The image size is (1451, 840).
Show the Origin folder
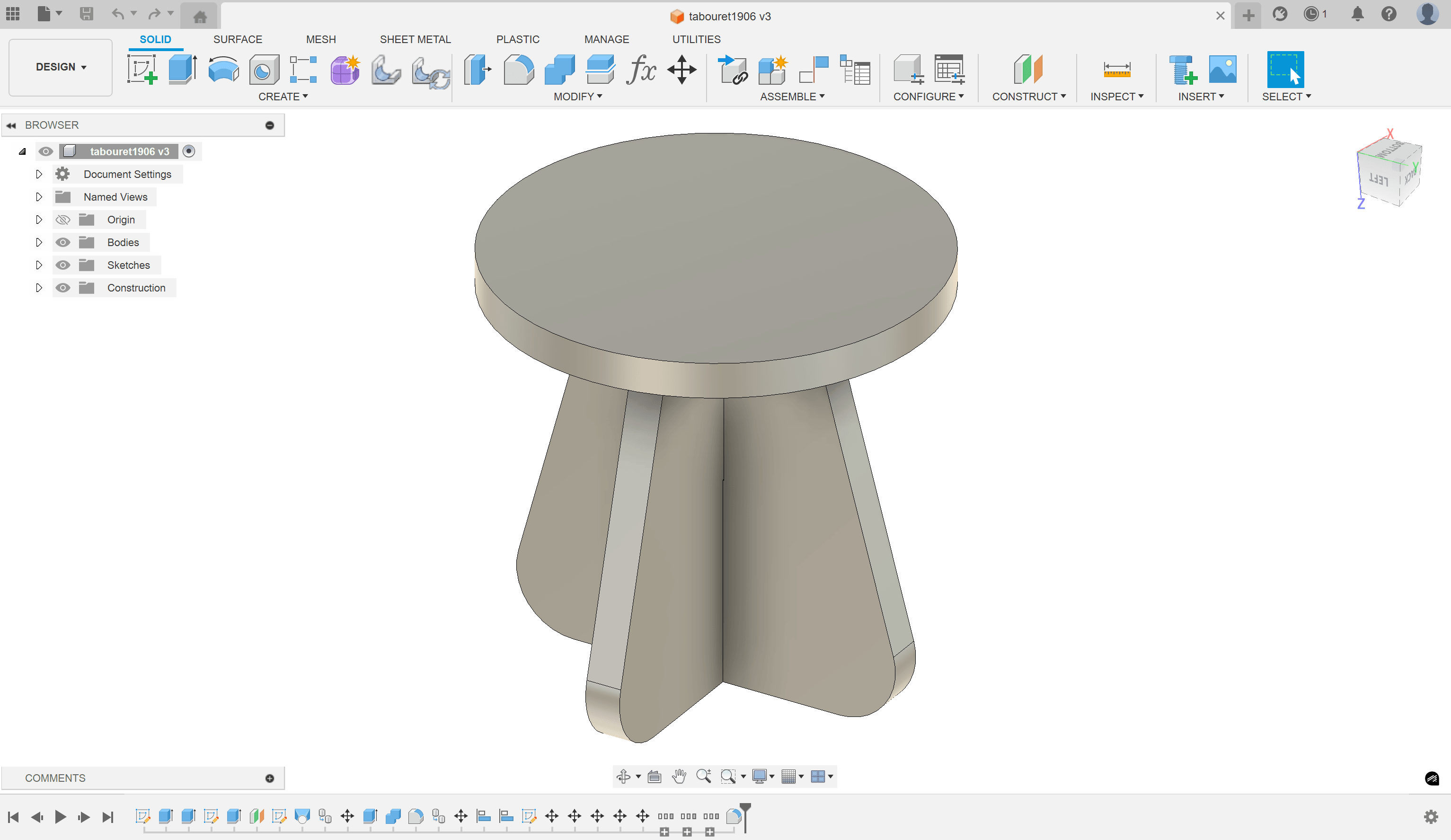(x=63, y=220)
